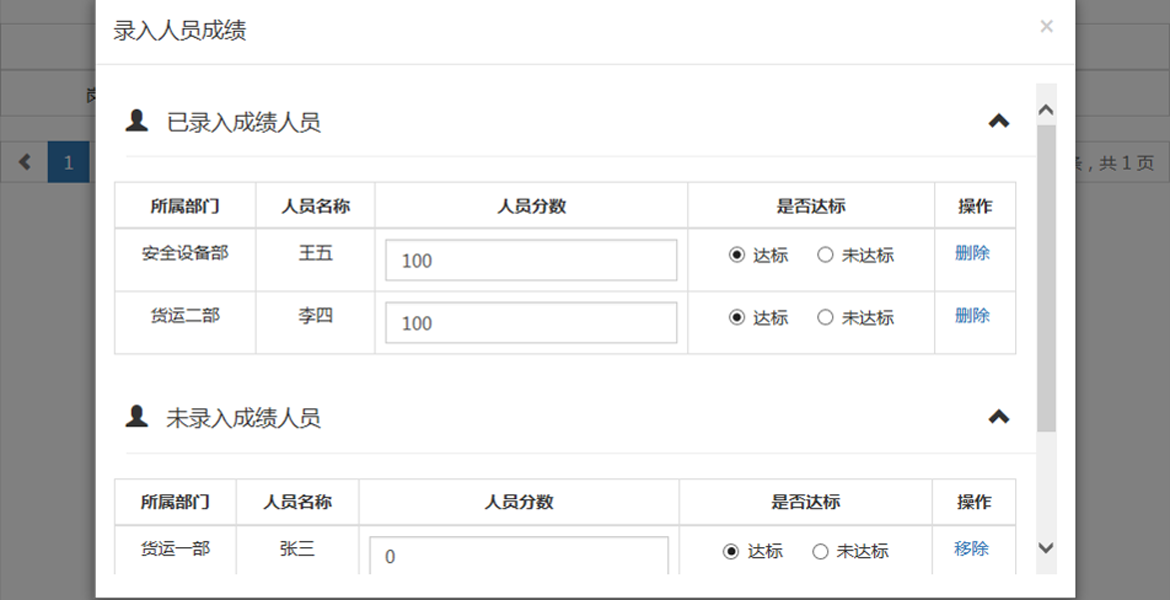Image resolution: width=1170 pixels, height=600 pixels.
Task: Collapse the 未录入成绩人员 section
Action: [998, 416]
